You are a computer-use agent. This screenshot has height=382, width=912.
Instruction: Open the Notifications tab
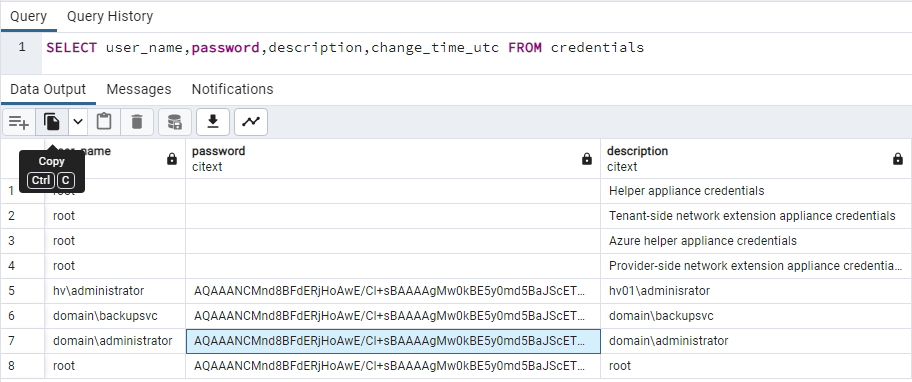point(233,90)
